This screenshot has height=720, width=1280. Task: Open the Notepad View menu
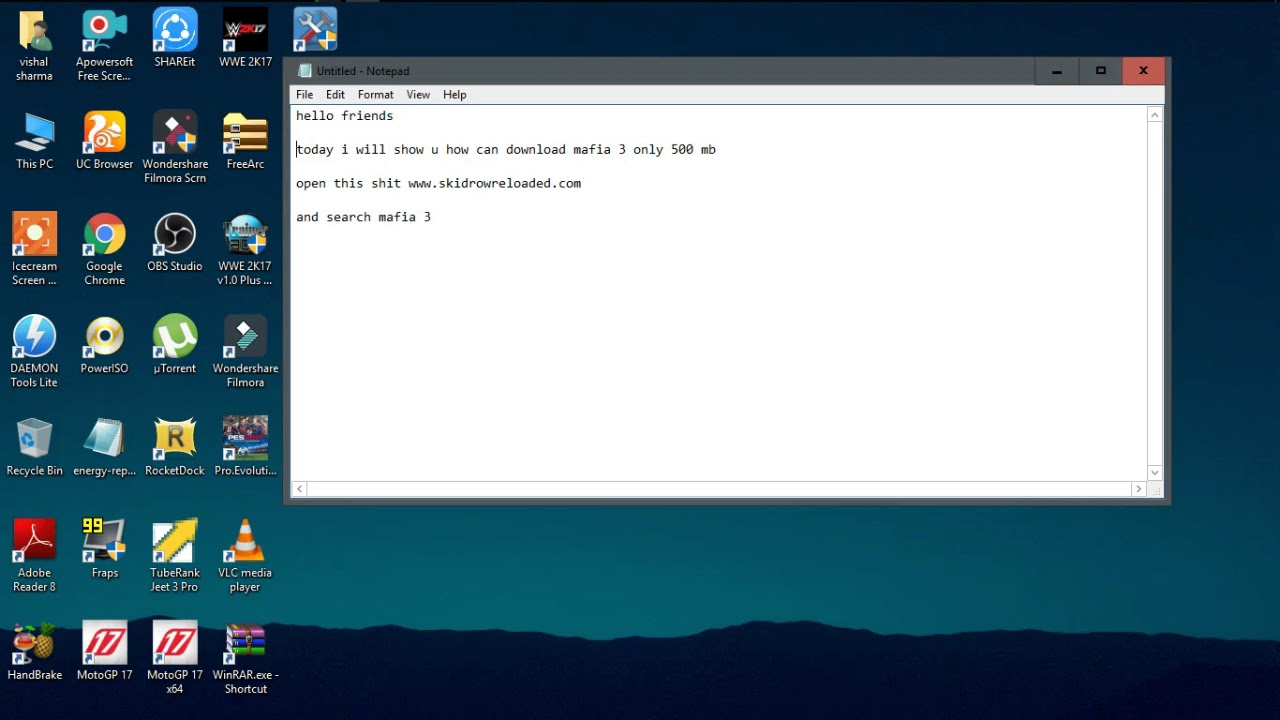(x=418, y=95)
